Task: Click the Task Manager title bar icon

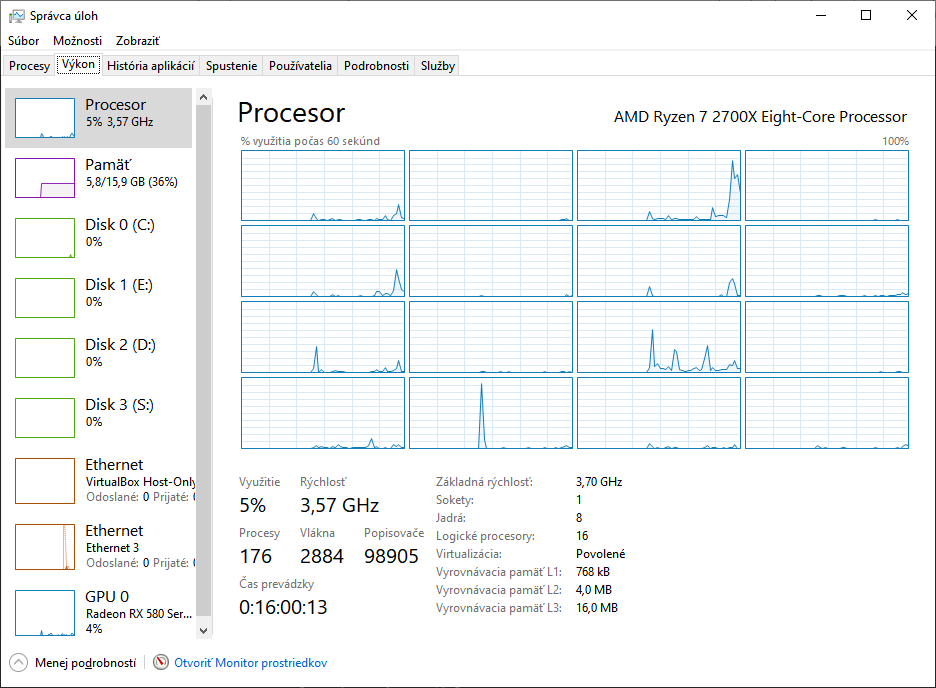Action: click(x=17, y=16)
